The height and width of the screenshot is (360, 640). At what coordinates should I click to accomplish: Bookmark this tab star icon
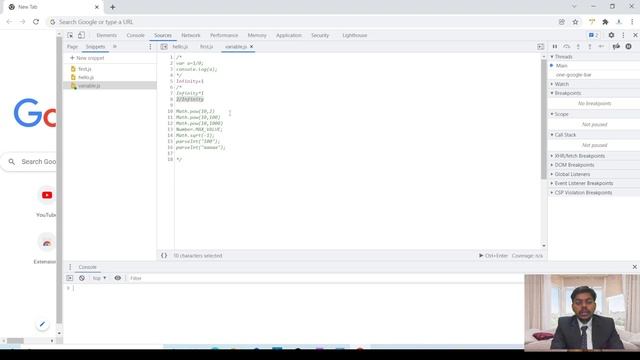coord(575,22)
